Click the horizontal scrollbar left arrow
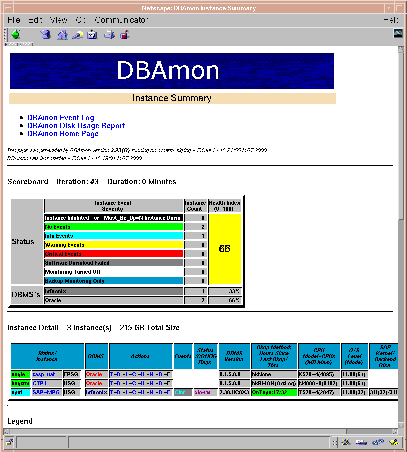Image resolution: width=407 pixels, height=452 pixels. tap(6, 431)
